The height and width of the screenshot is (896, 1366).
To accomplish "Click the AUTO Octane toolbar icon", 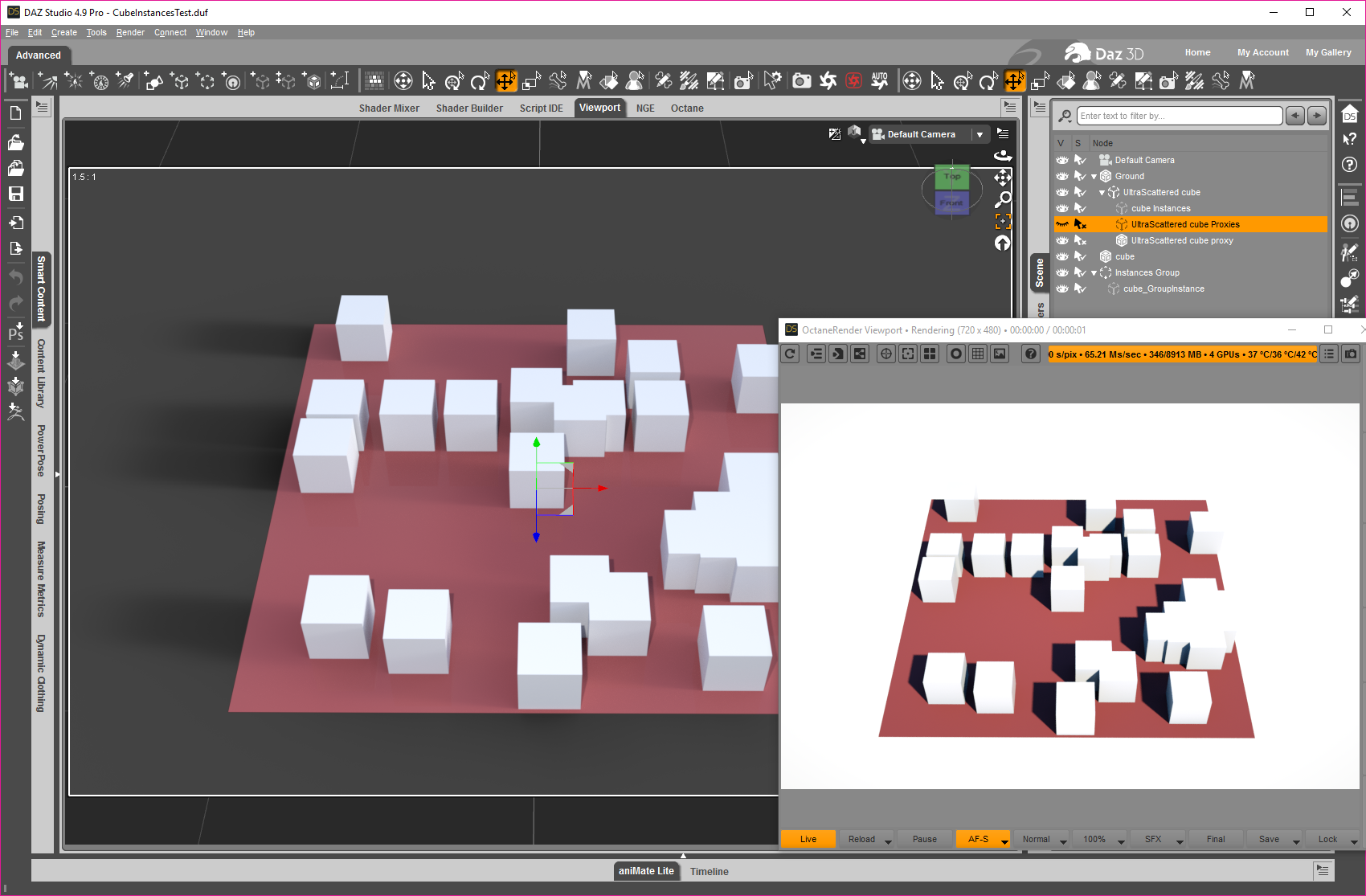I will pyautogui.click(x=880, y=80).
